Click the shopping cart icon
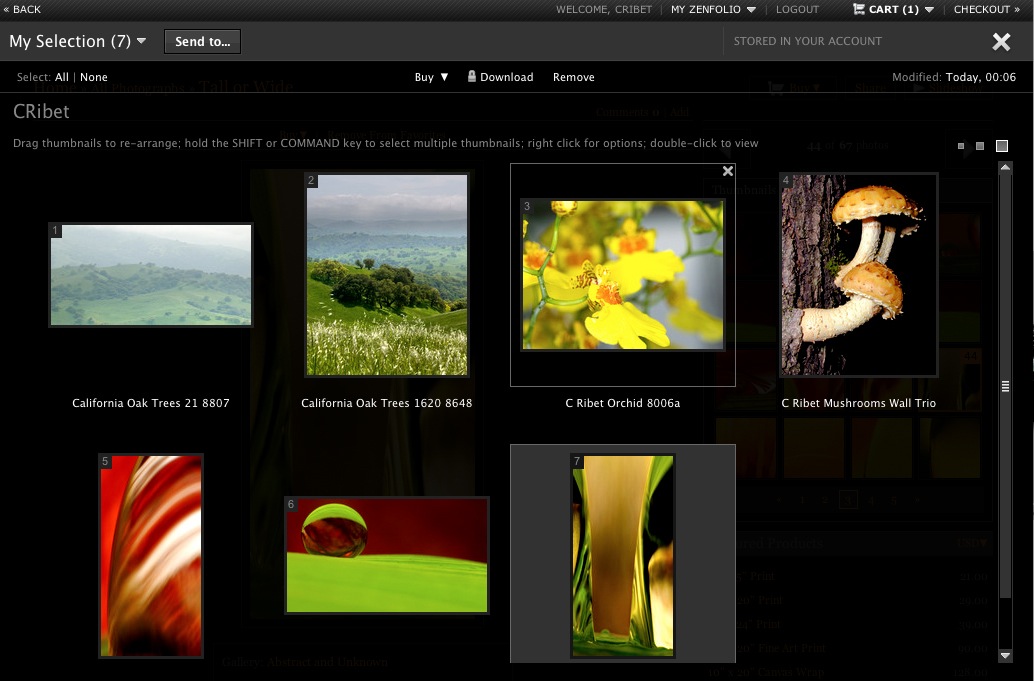 point(858,9)
